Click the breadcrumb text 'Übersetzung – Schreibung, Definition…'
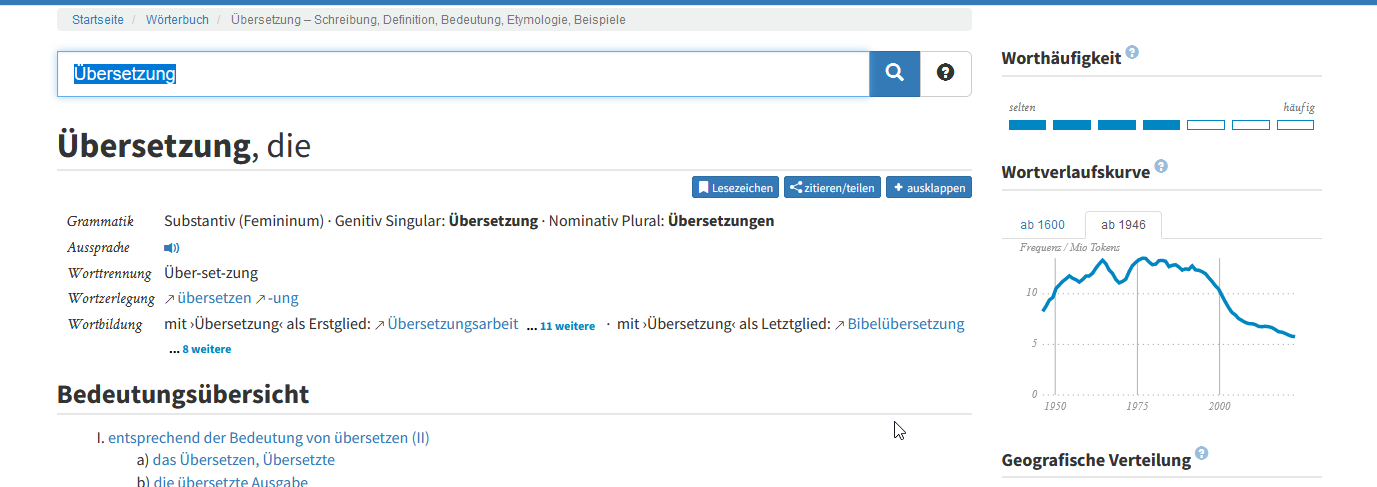 click(428, 20)
